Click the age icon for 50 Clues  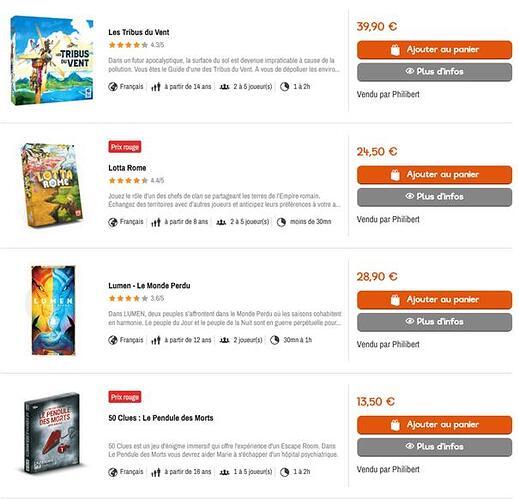click(156, 472)
